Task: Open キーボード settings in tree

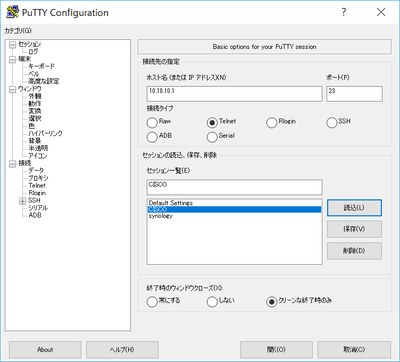Action: point(42,66)
